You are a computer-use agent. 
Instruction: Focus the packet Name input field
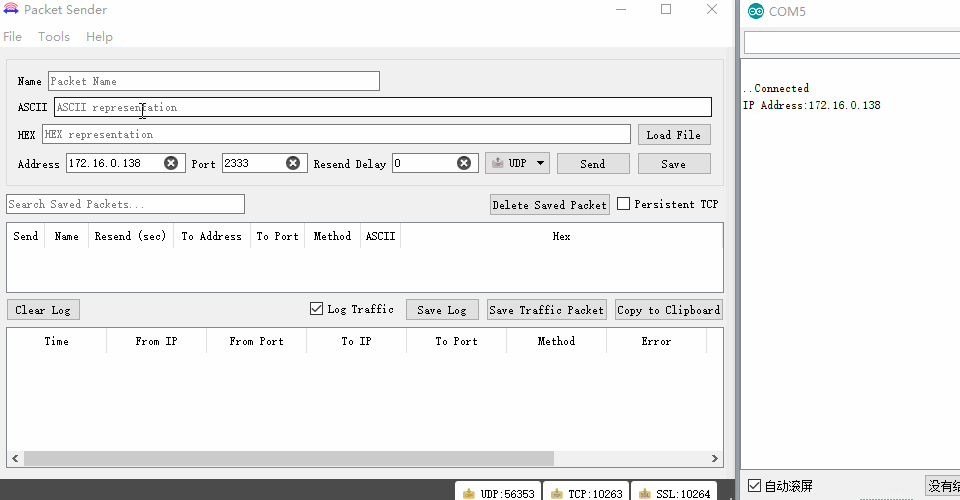point(214,81)
